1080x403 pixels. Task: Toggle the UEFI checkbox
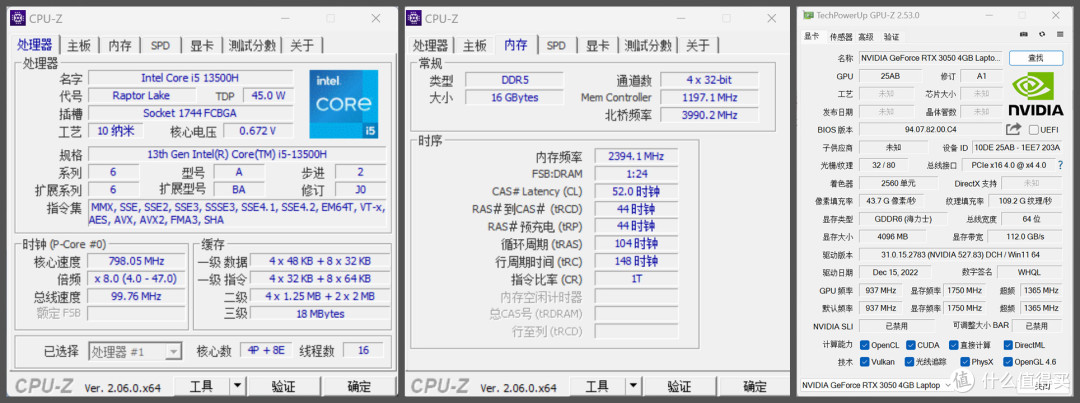(1034, 130)
